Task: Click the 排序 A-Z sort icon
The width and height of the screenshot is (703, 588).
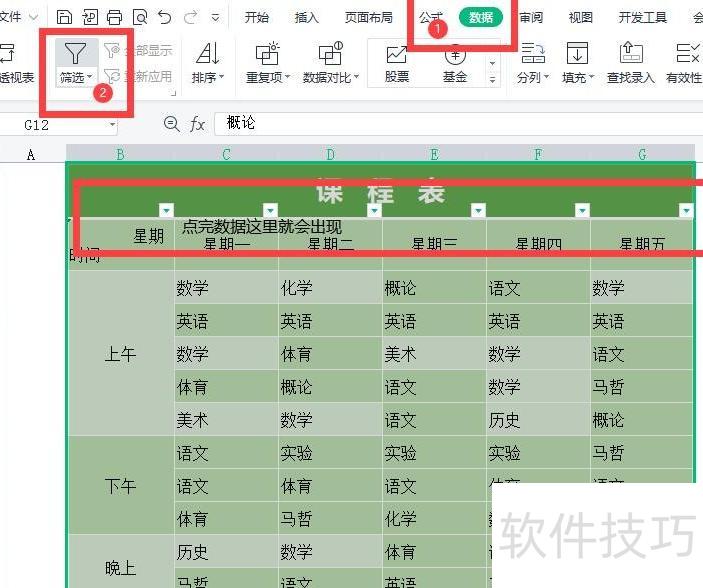Action: tap(208, 53)
